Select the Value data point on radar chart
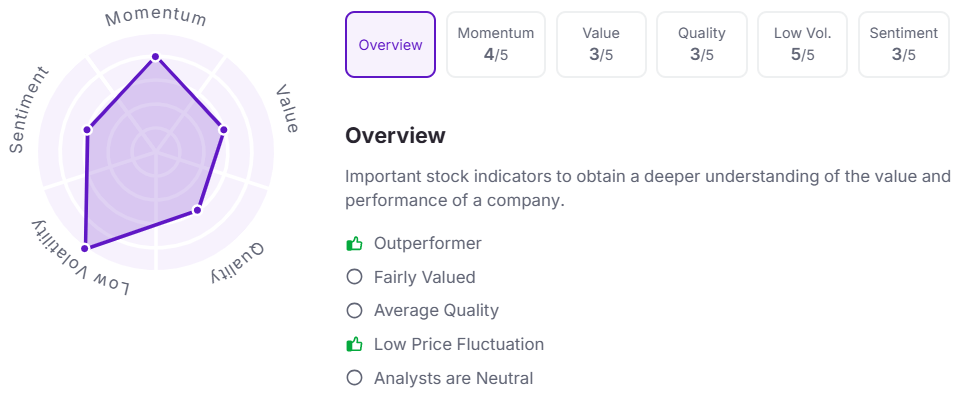This screenshot has width=964, height=399. tap(223, 130)
